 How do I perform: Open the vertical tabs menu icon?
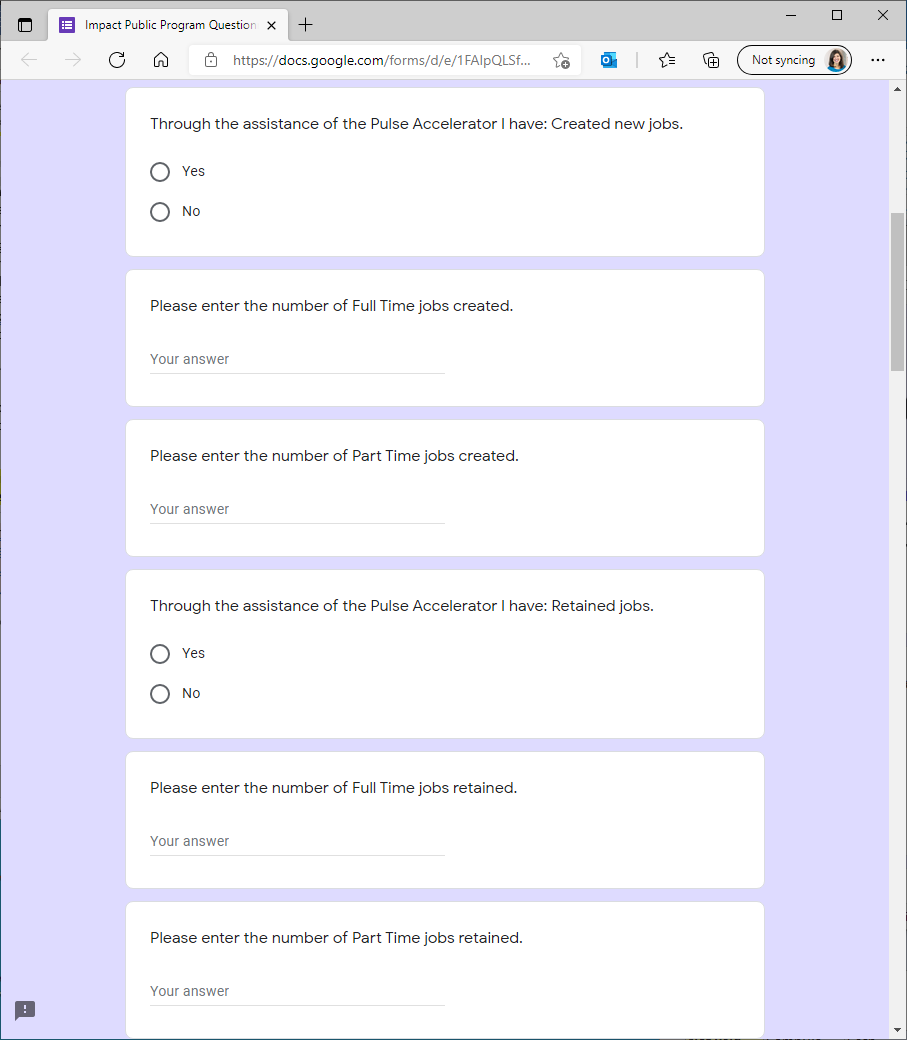pyautogui.click(x=25, y=25)
